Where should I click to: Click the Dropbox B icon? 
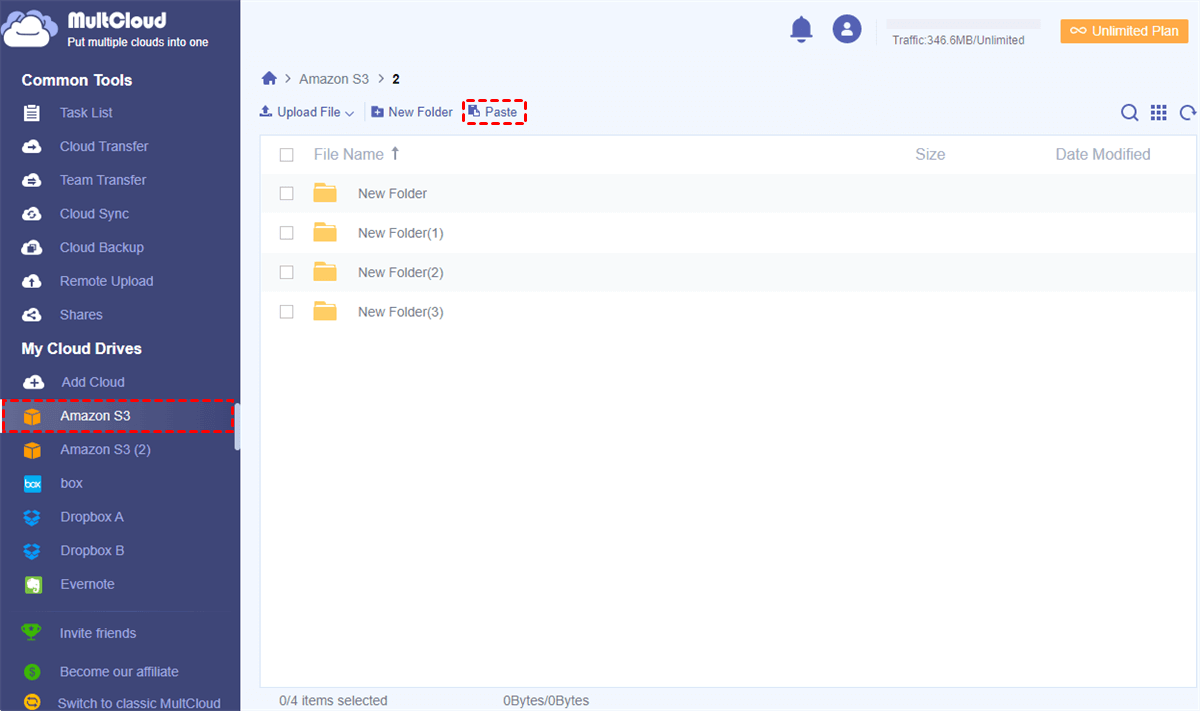[x=33, y=551]
